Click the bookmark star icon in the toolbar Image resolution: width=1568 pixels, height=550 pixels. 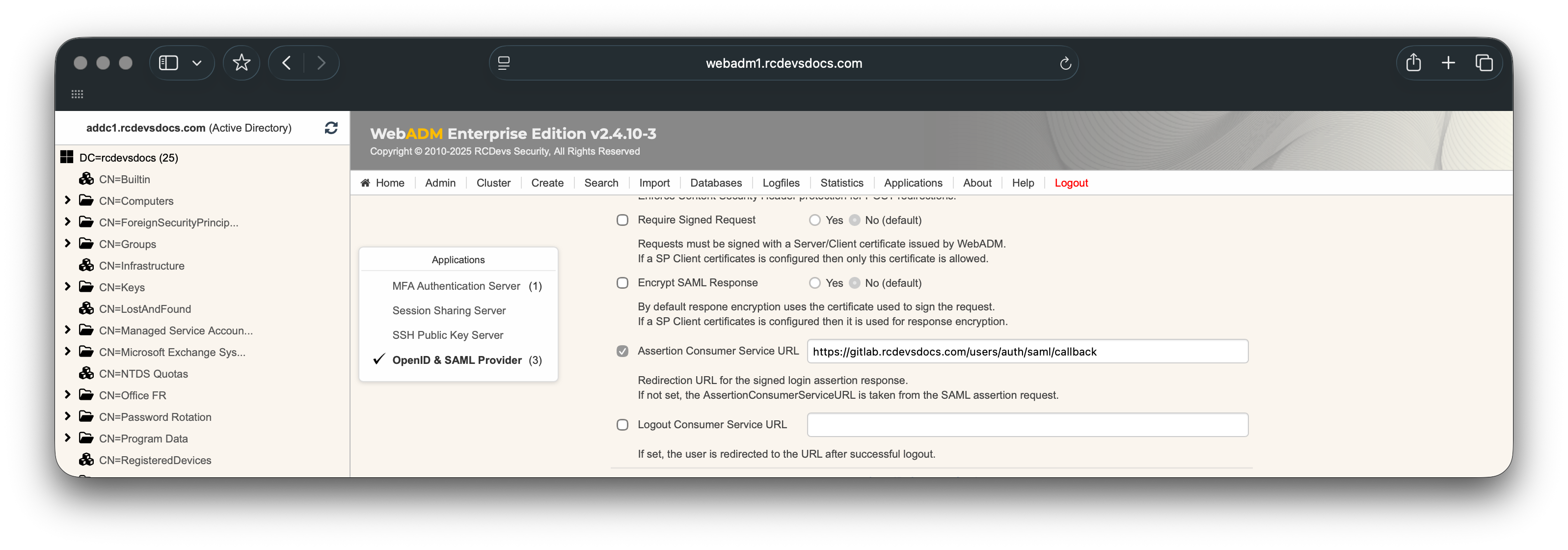[242, 62]
